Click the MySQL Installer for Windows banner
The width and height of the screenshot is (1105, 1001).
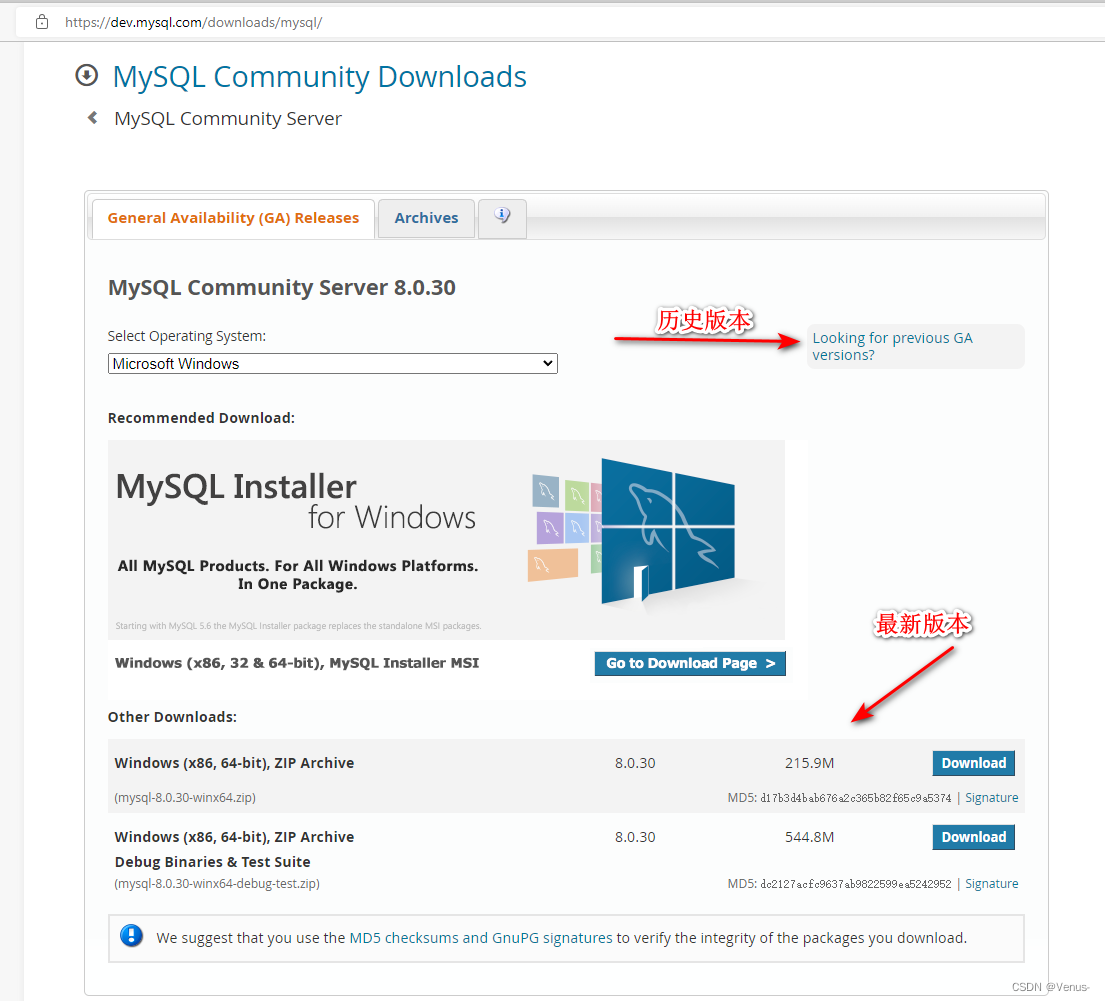point(446,540)
